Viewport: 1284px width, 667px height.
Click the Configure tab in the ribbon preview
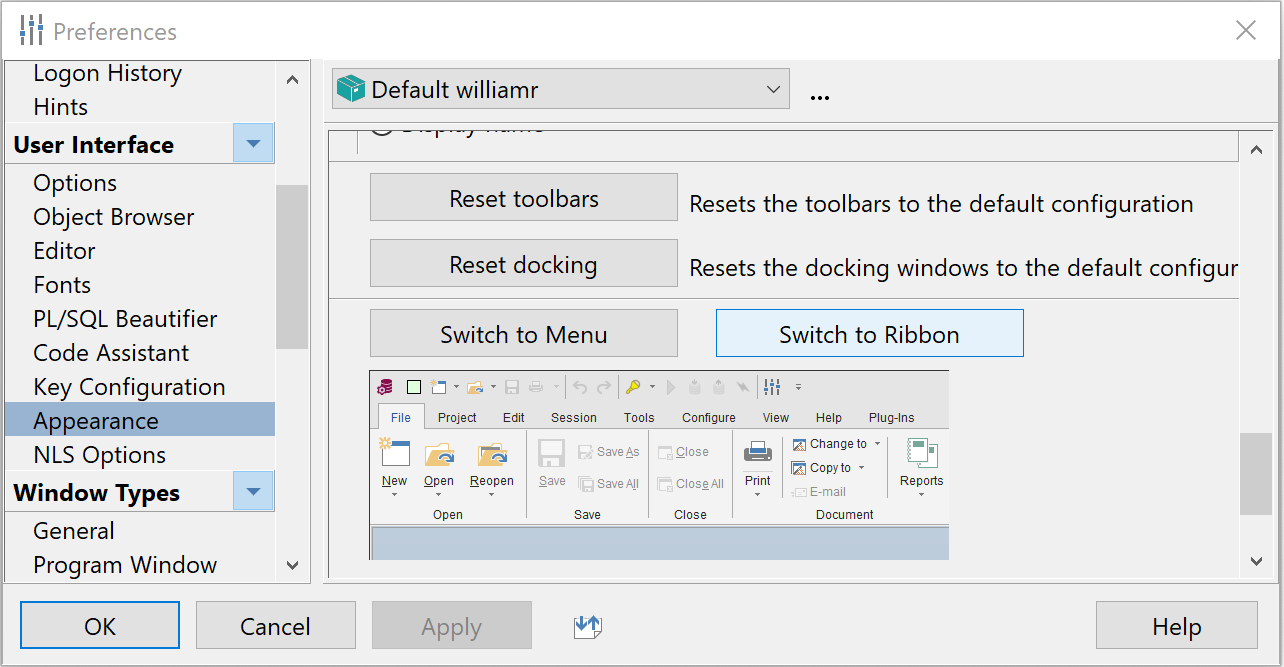(709, 417)
